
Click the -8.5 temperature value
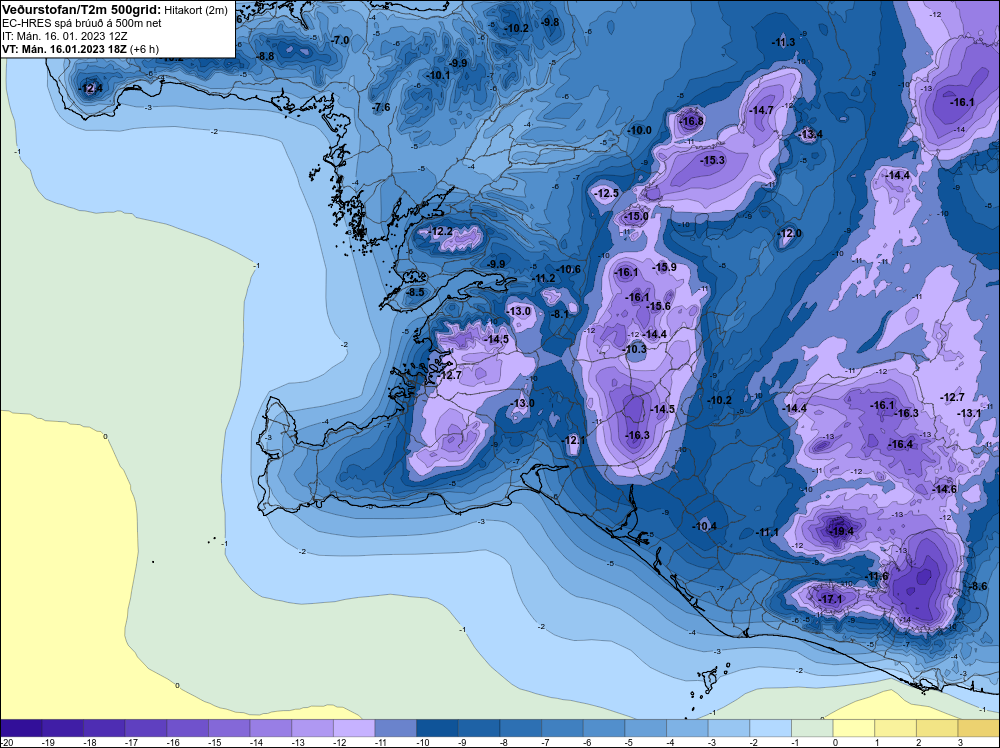pyautogui.click(x=415, y=292)
